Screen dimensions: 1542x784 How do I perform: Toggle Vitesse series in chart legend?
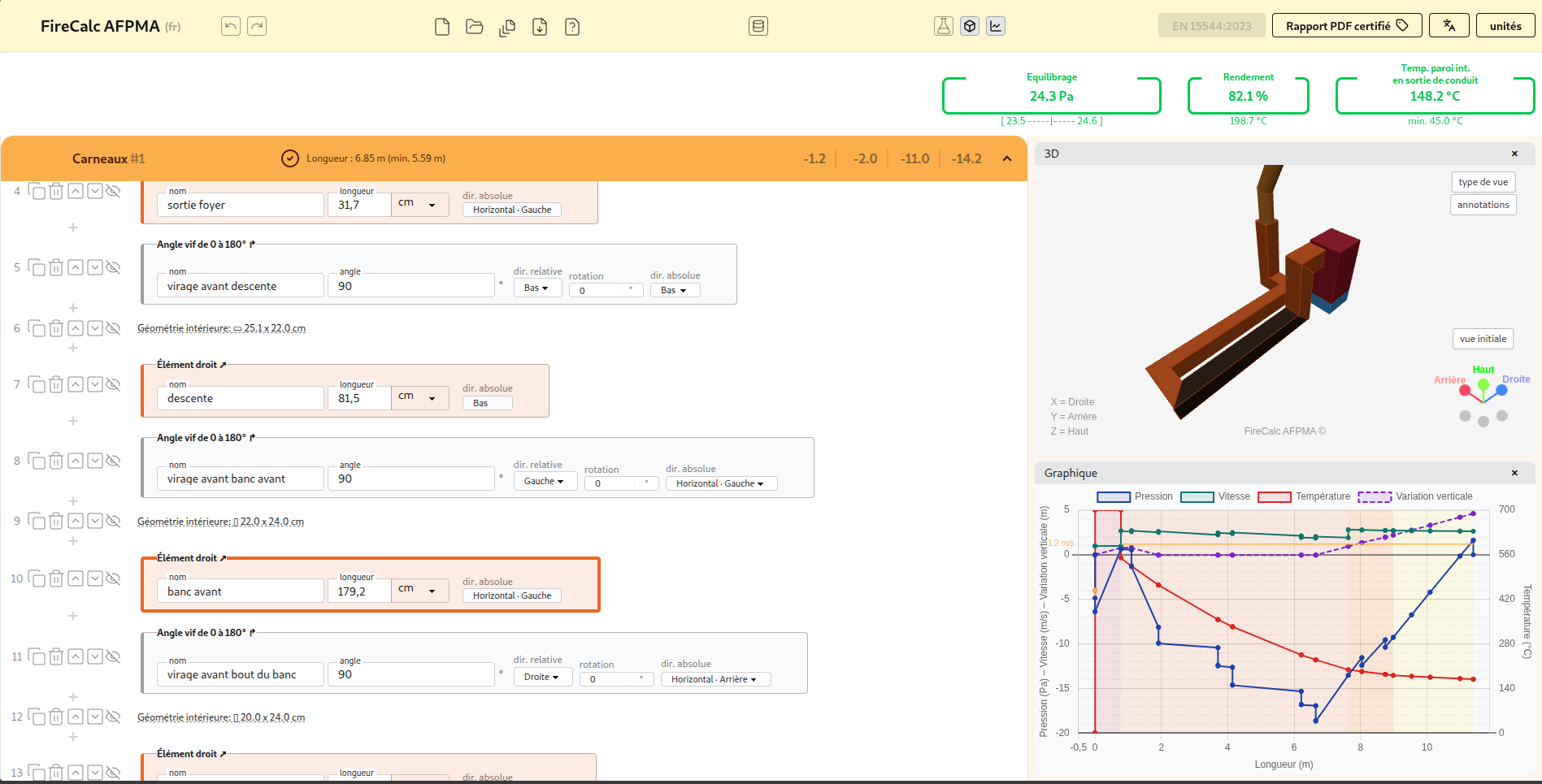coord(1215,496)
